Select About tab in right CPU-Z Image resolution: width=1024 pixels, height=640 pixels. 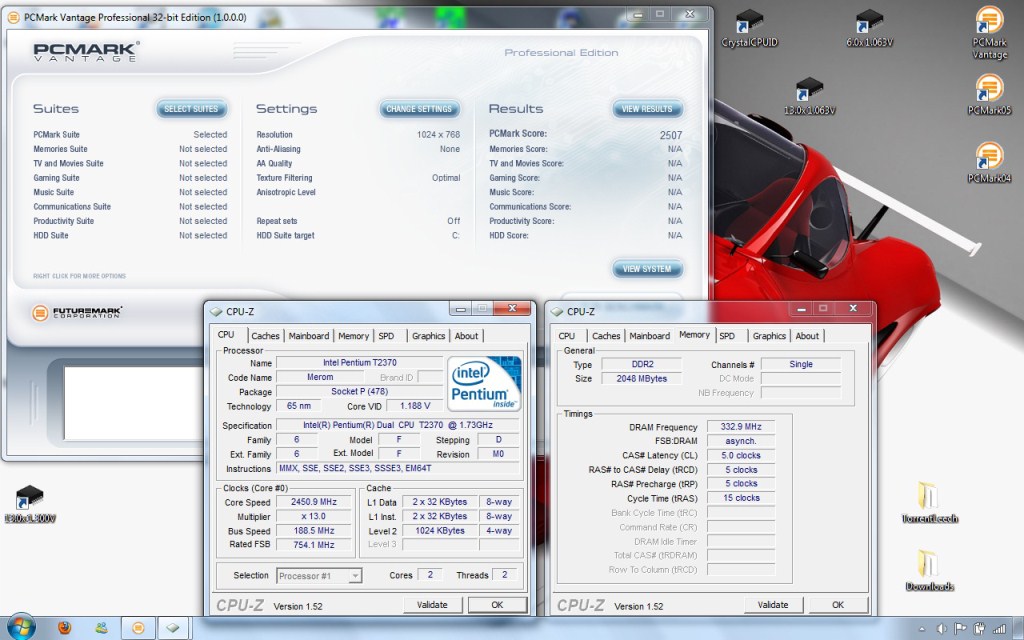pyautogui.click(x=807, y=336)
